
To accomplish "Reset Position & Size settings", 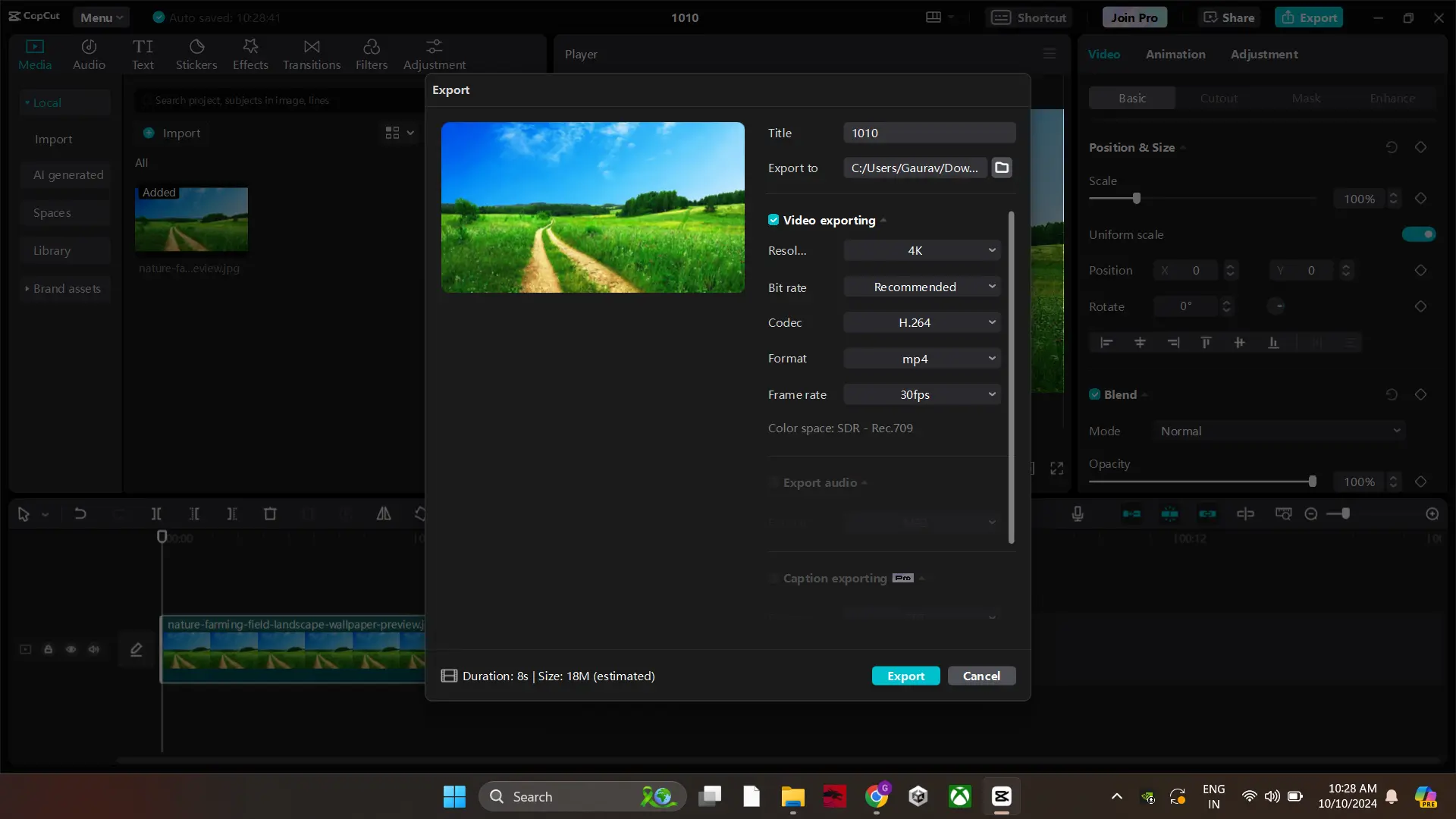I will 1392,147.
